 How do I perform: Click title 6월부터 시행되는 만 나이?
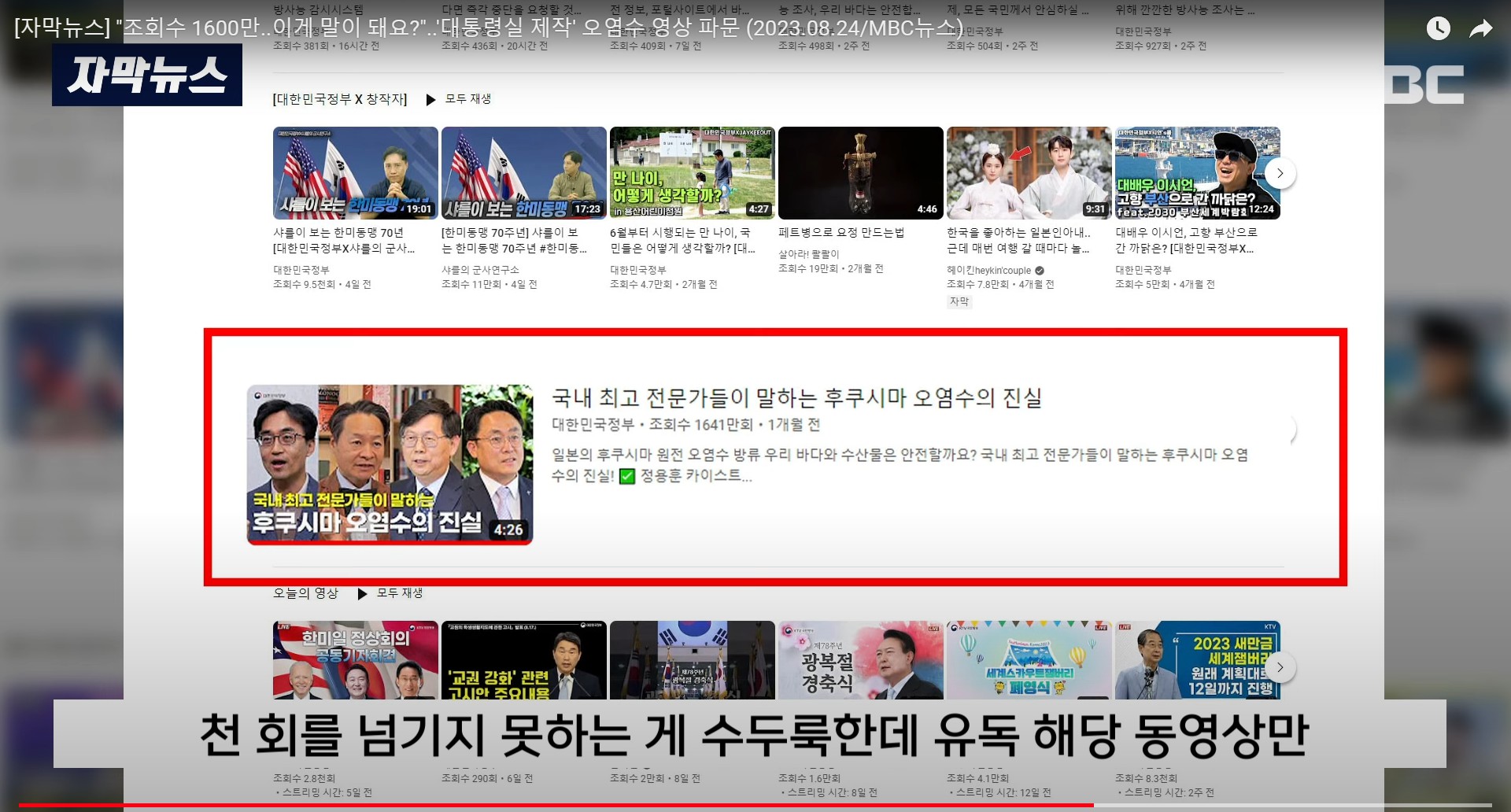(682, 241)
